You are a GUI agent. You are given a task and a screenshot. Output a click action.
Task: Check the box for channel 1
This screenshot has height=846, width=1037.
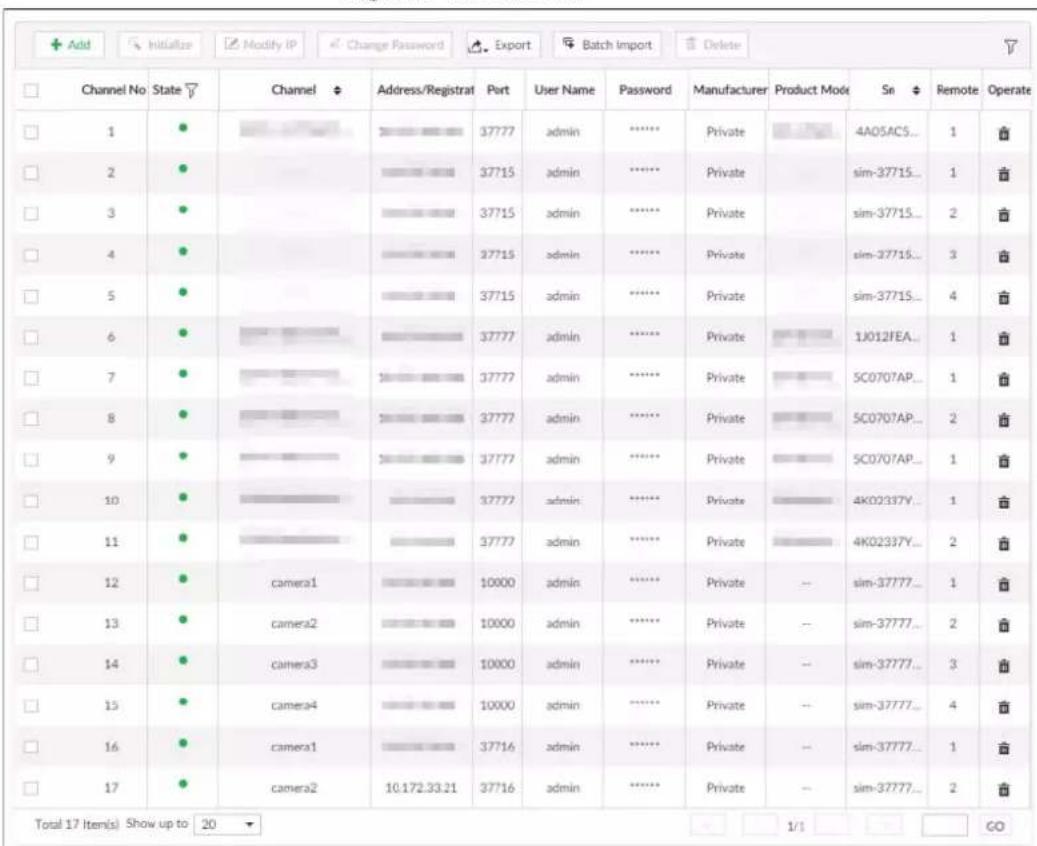tap(31, 132)
